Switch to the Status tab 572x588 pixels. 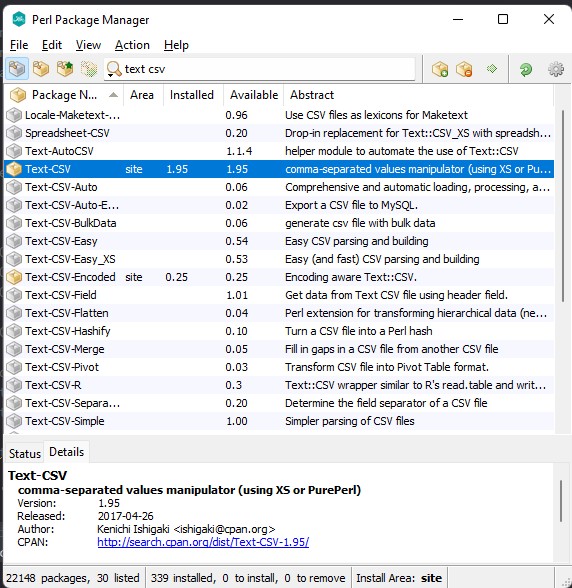coord(25,453)
